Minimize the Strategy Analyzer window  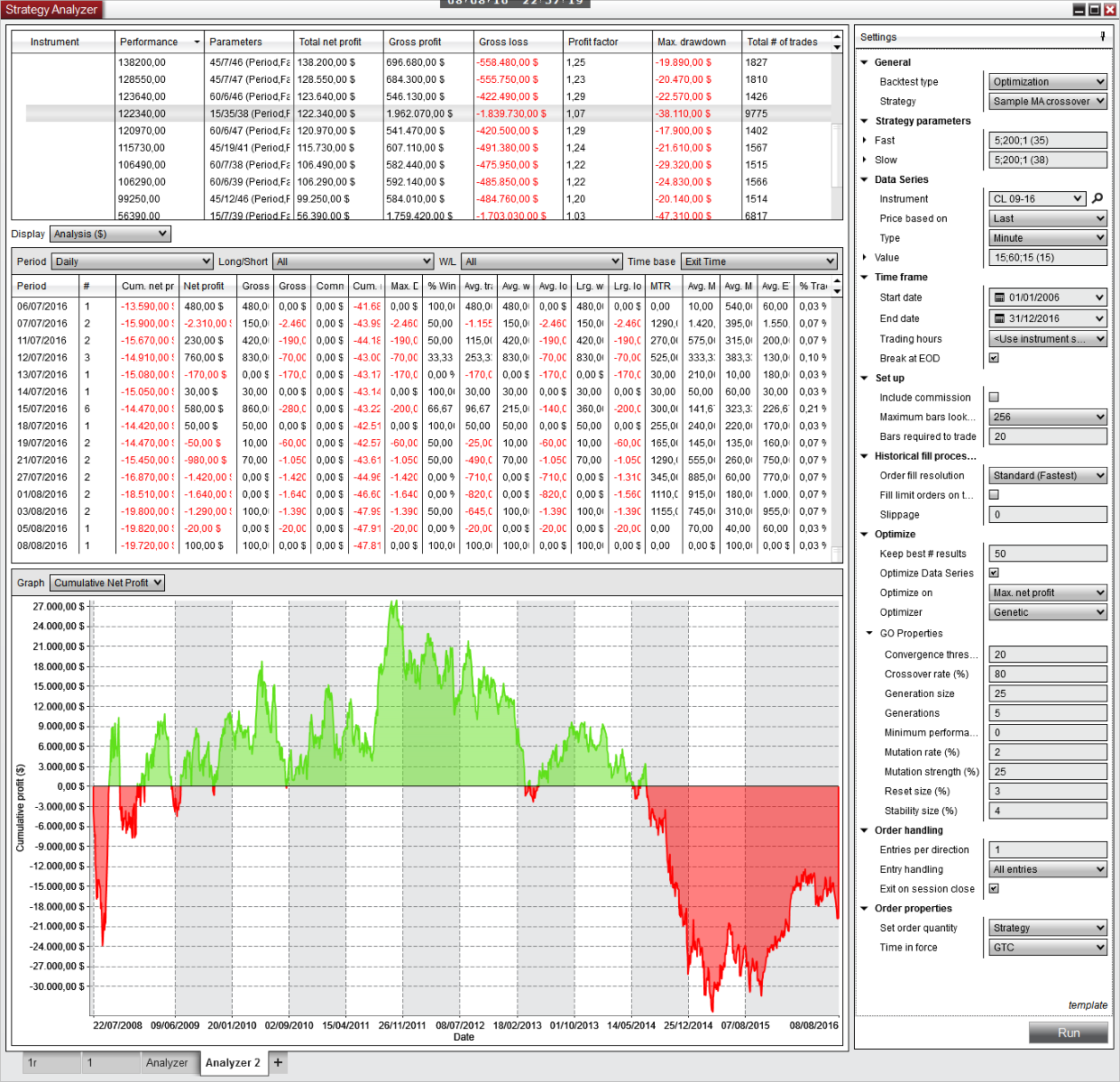pos(1079,9)
